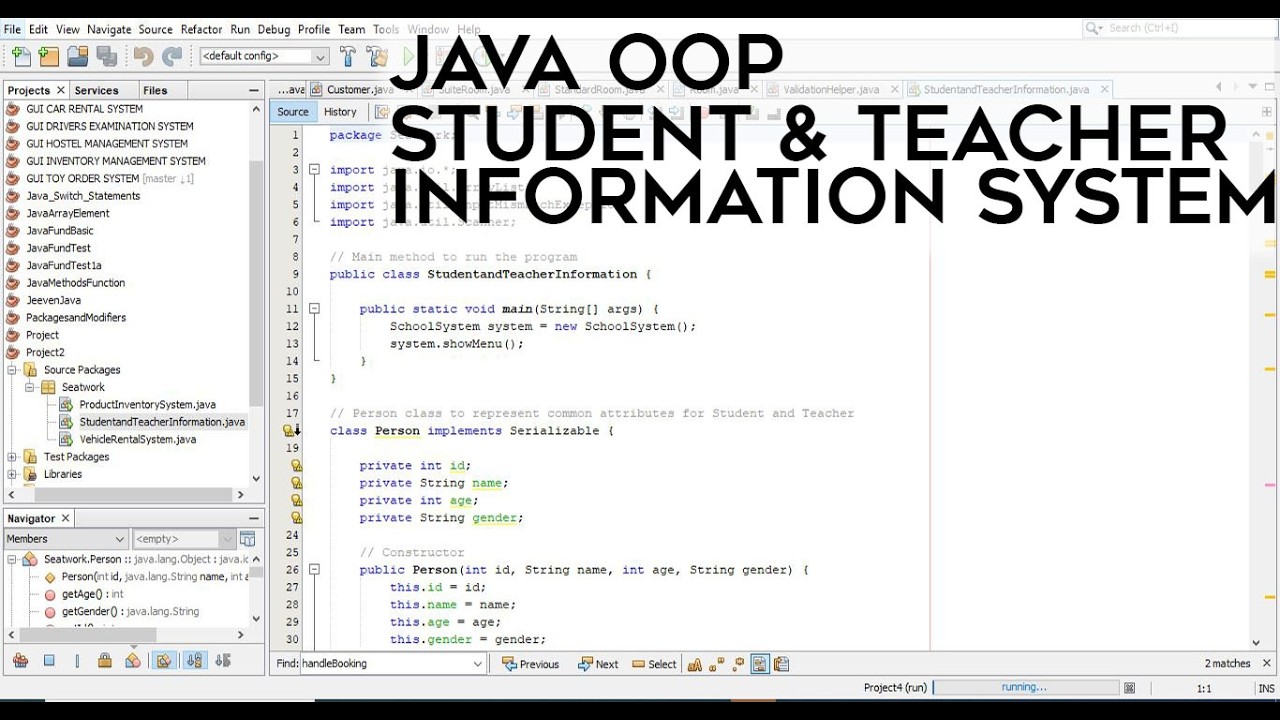Expand the Test Packages tree node

pos(12,457)
